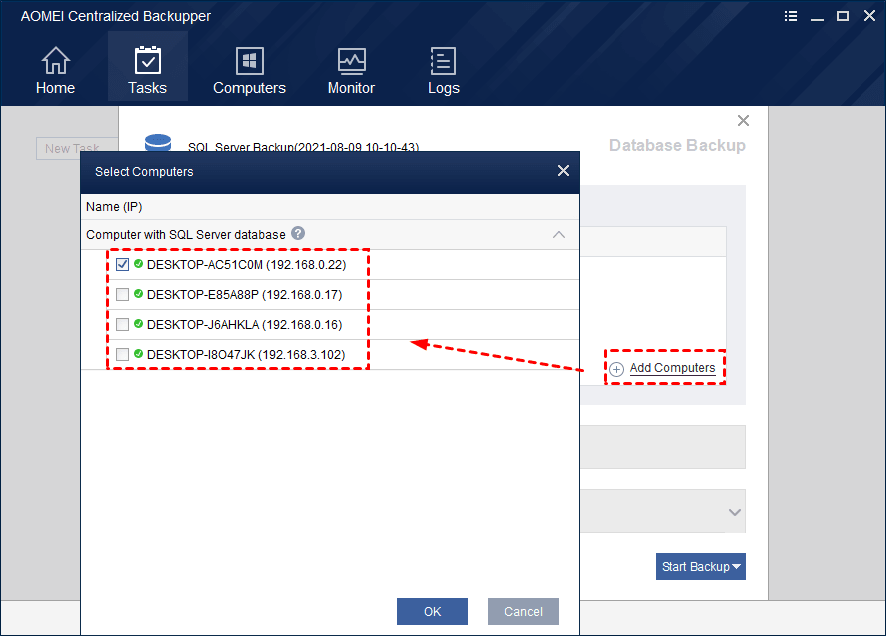Click the Computer with SQL Server database label
This screenshot has width=886, height=636.
(x=186, y=234)
